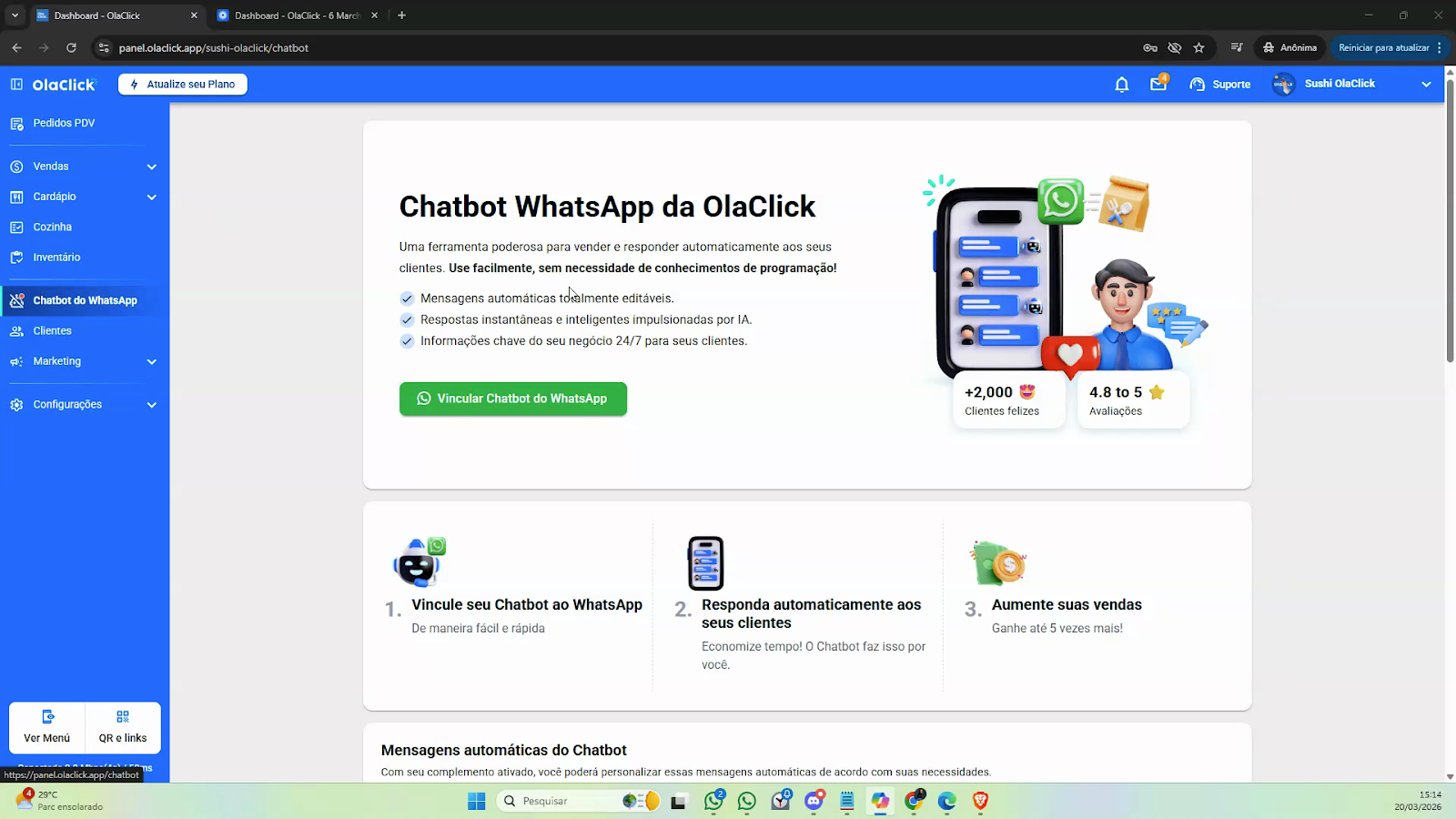This screenshot has height=819, width=1456.
Task: Open the Clientes menu item
Action: tap(52, 331)
